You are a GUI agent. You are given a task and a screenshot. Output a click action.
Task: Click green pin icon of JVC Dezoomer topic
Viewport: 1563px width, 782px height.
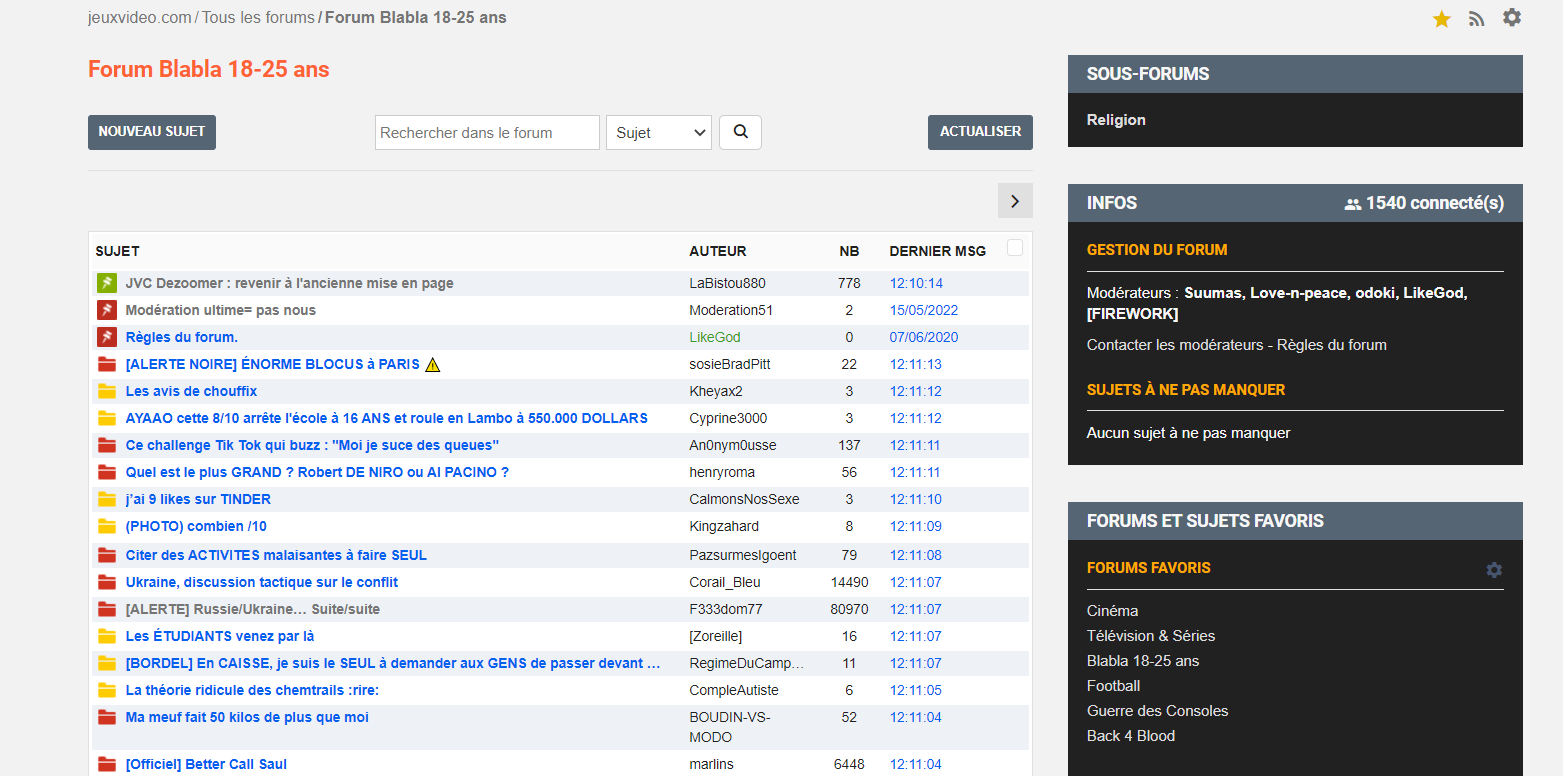[107, 283]
